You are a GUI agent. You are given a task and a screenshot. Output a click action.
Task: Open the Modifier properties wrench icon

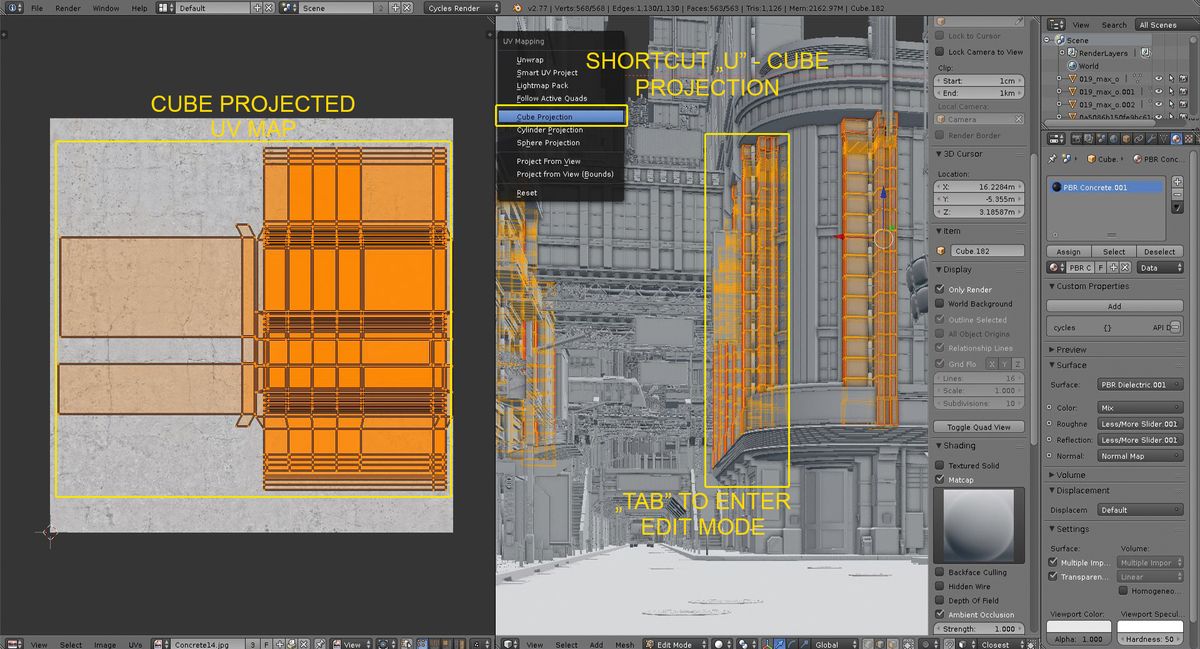point(1150,139)
